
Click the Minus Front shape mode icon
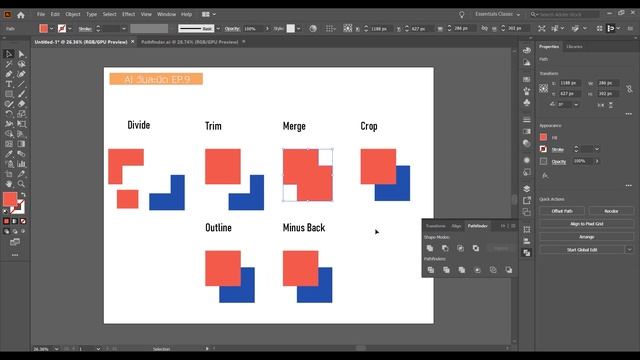tap(445, 248)
